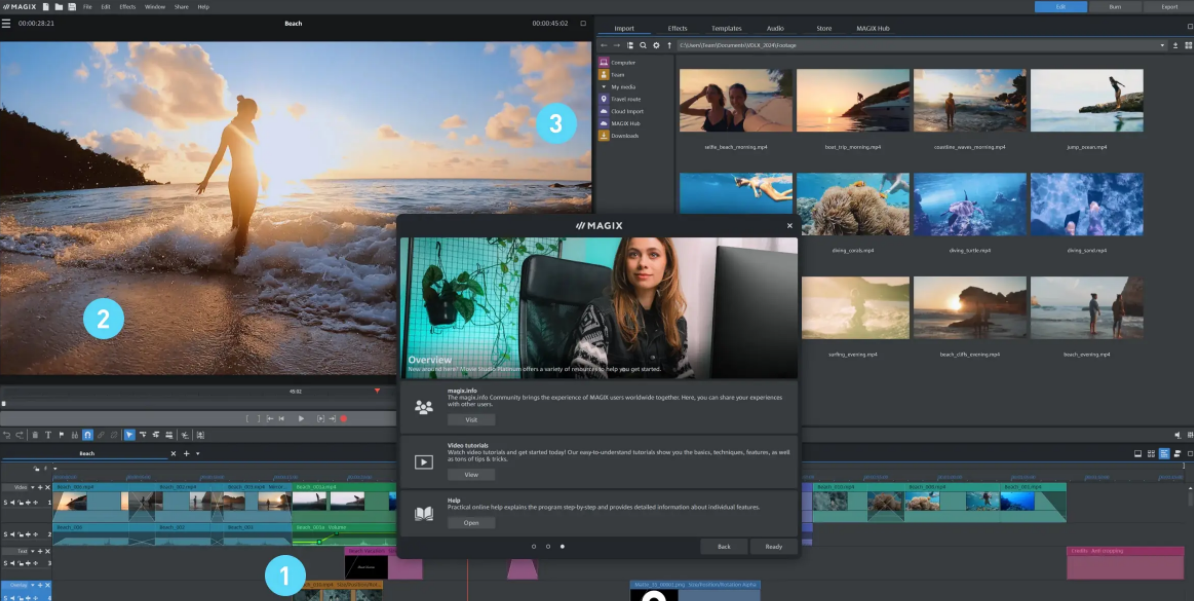The height and width of the screenshot is (601, 1194).
Task: Open the Downloads location in the sidebar
Action: (618, 136)
